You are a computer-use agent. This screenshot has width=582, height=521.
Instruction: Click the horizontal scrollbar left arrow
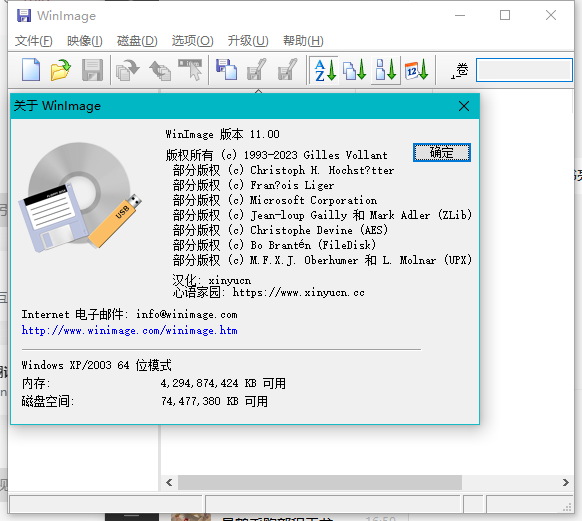coord(169,482)
